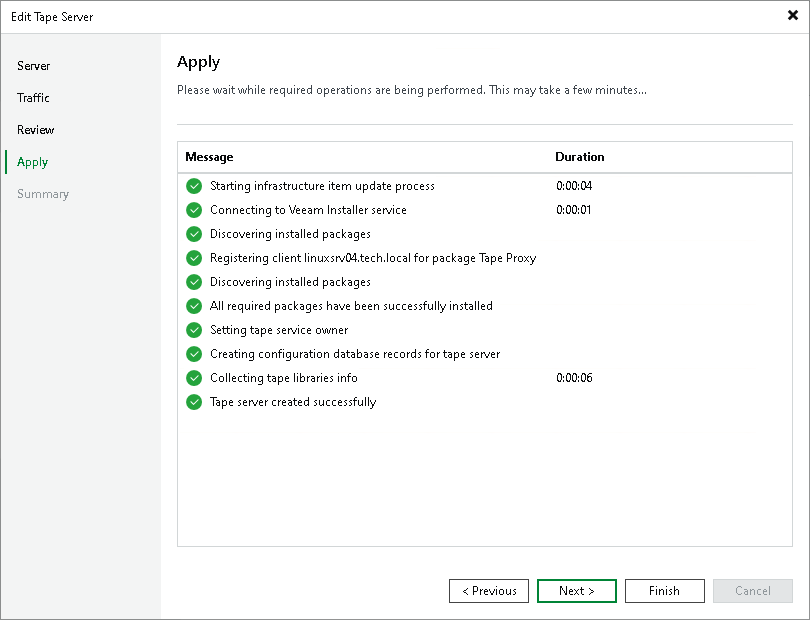Viewport: 810px width, 620px height.
Task: Click the 0:00:06 duration value
Action: point(574,378)
